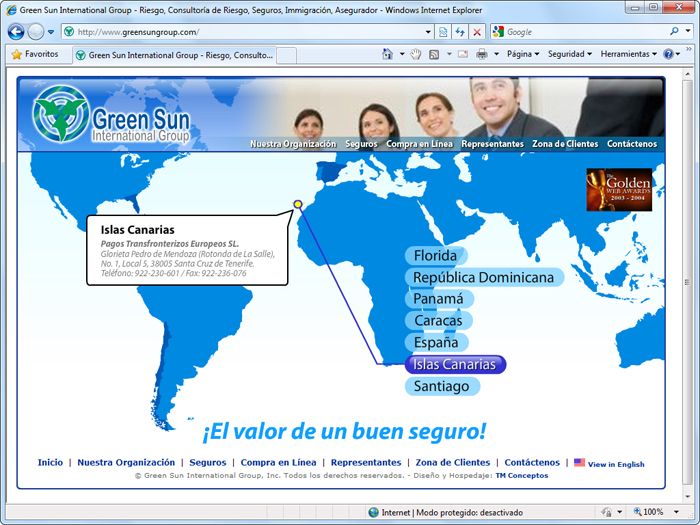
Task: Select Zona de Clientes in top navigation
Action: pyautogui.click(x=565, y=144)
